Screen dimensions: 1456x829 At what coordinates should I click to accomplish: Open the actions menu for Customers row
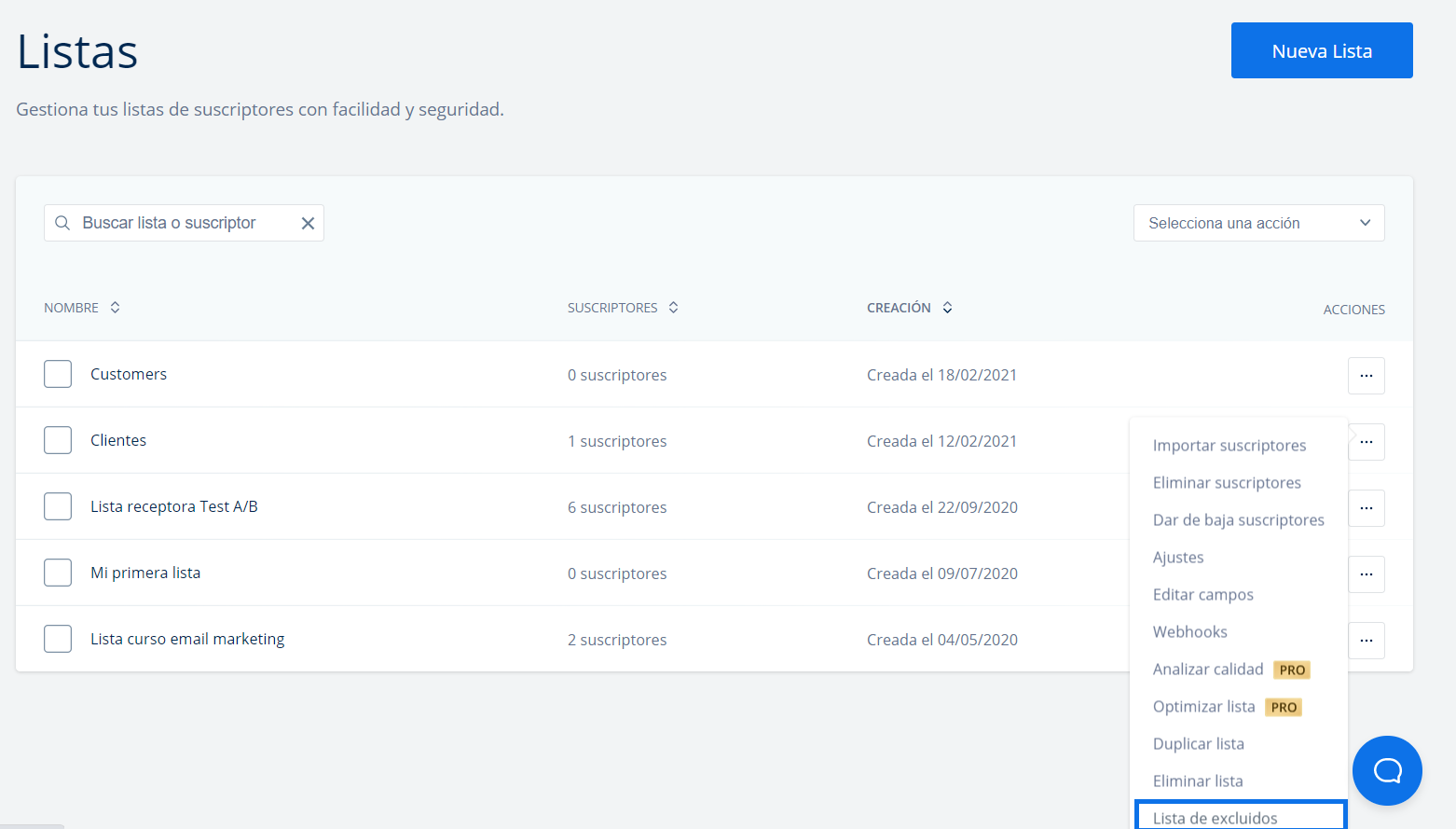(x=1366, y=376)
